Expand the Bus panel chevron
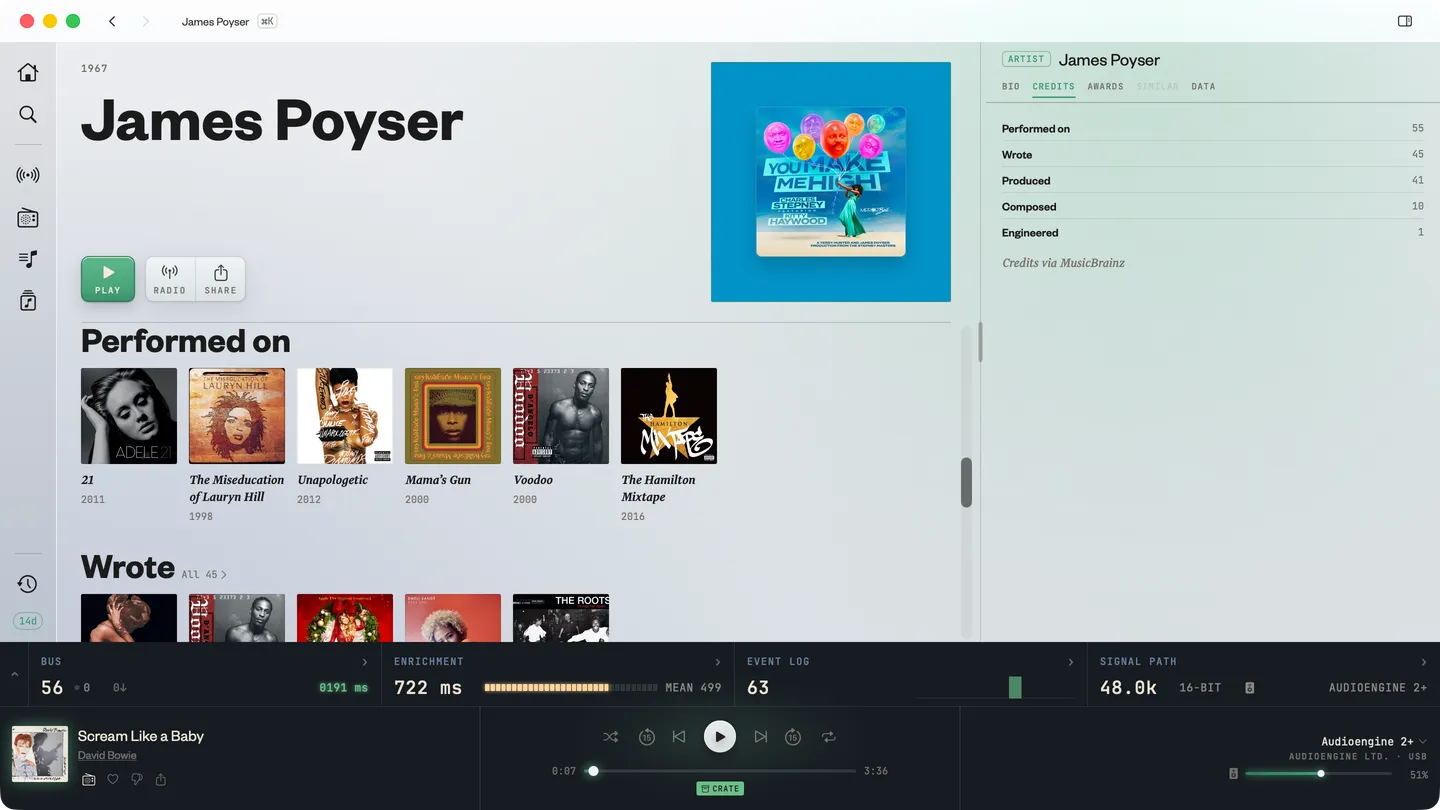1440x810 pixels. point(364,662)
